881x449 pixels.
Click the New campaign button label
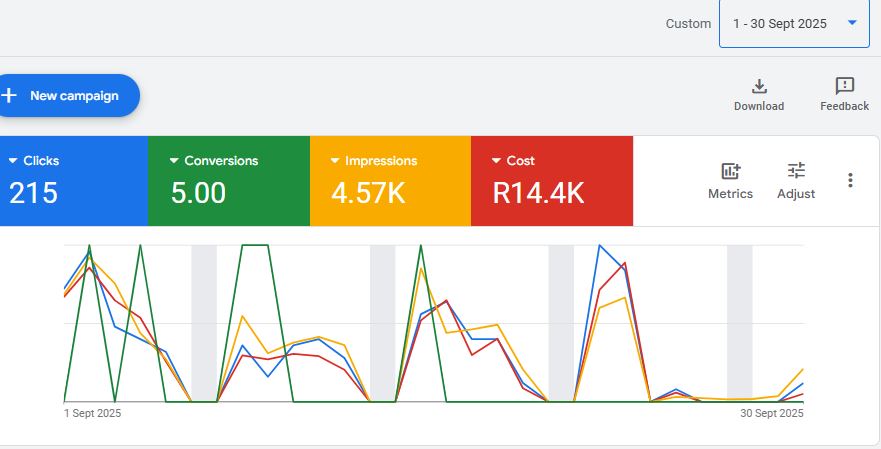[x=74, y=96]
